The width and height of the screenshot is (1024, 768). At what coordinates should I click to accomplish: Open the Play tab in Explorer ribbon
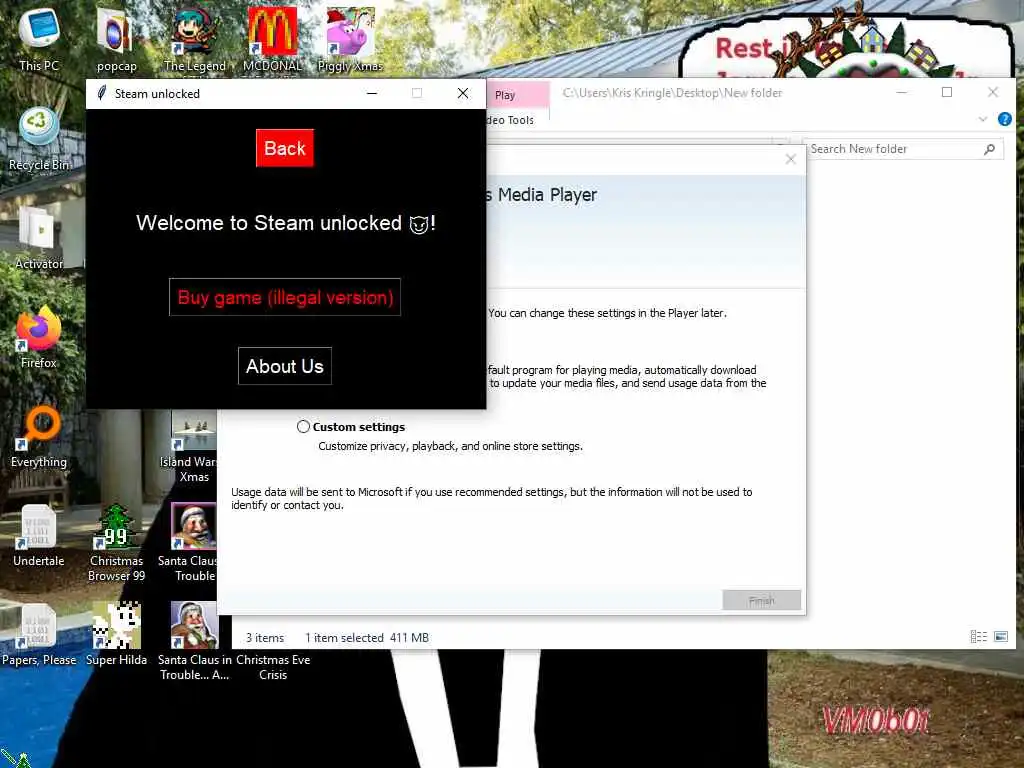[x=505, y=95]
